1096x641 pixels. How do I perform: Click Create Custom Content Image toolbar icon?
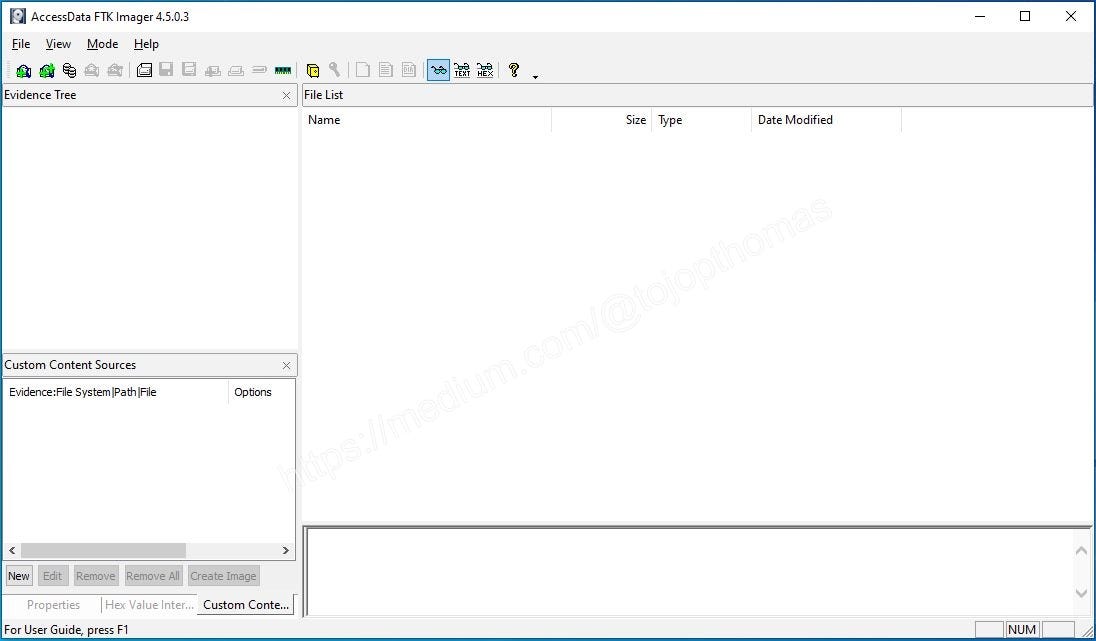pyautogui.click(x=236, y=70)
